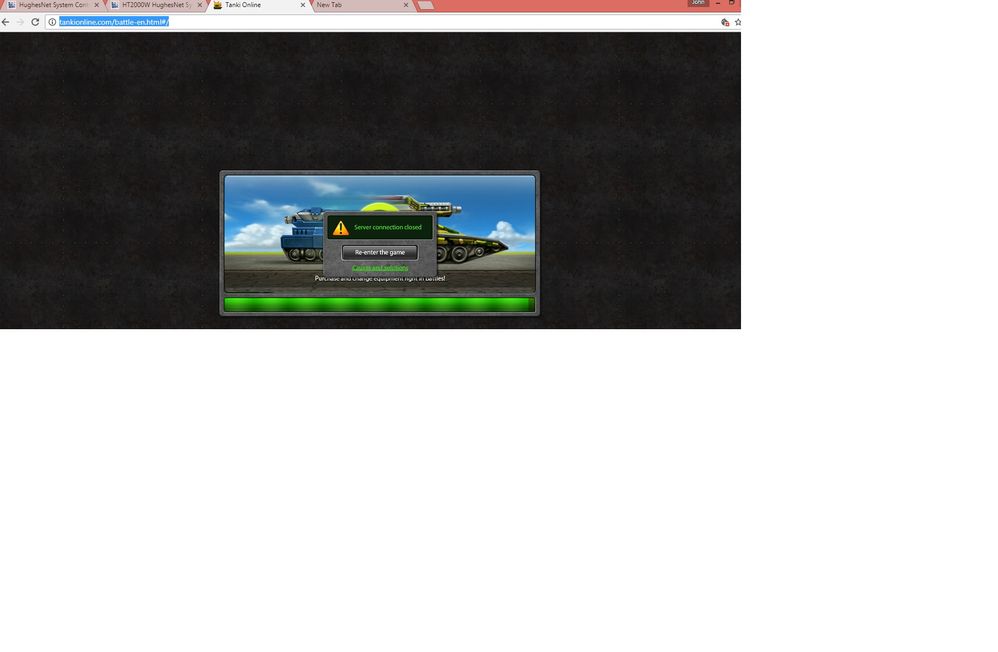Open the Causes and solutions link
Screen dimensions: 998x652
(x=380, y=268)
